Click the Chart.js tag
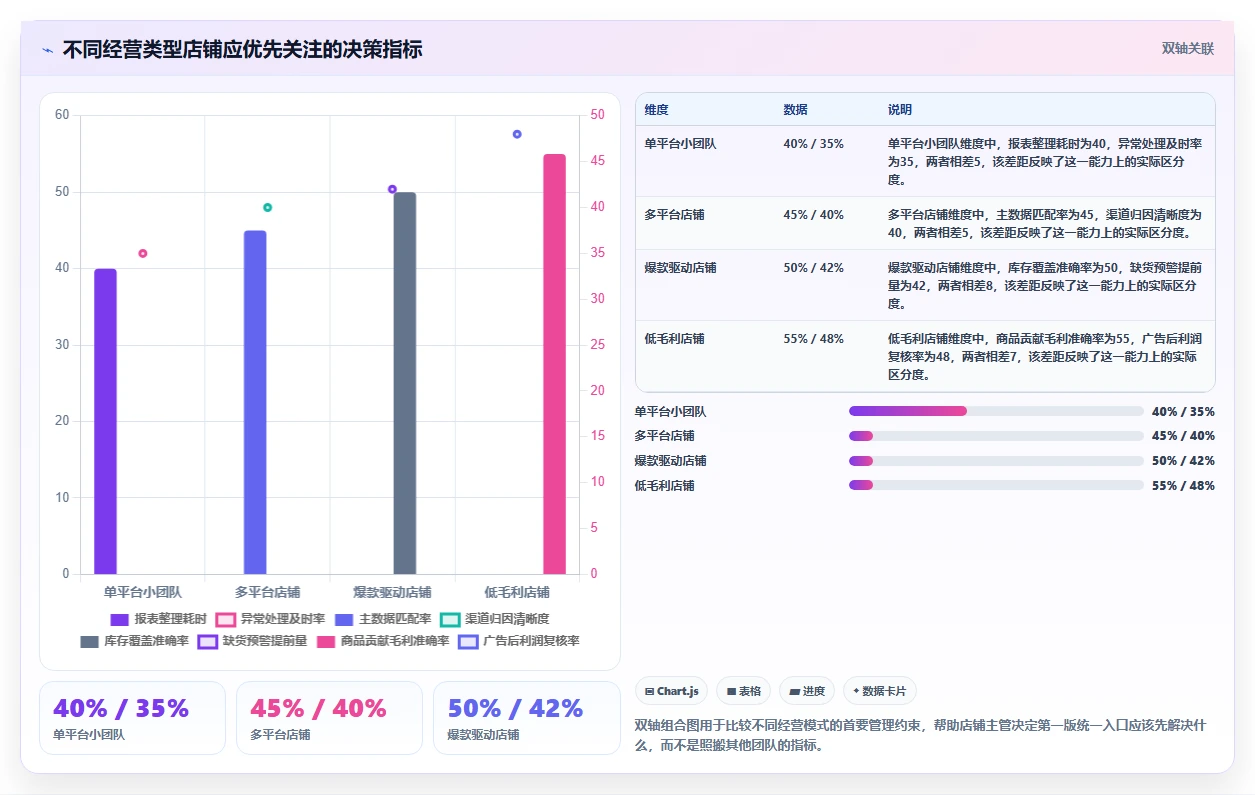 (x=672, y=691)
